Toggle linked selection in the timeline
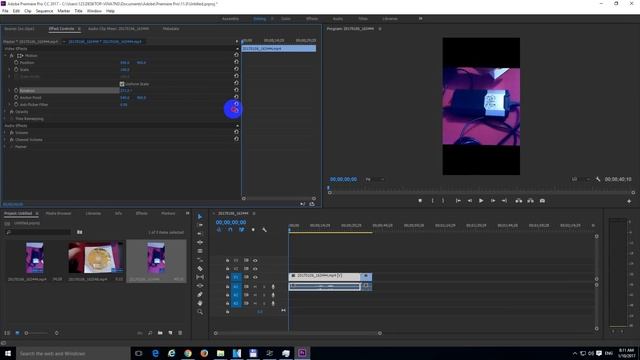 tap(242, 230)
